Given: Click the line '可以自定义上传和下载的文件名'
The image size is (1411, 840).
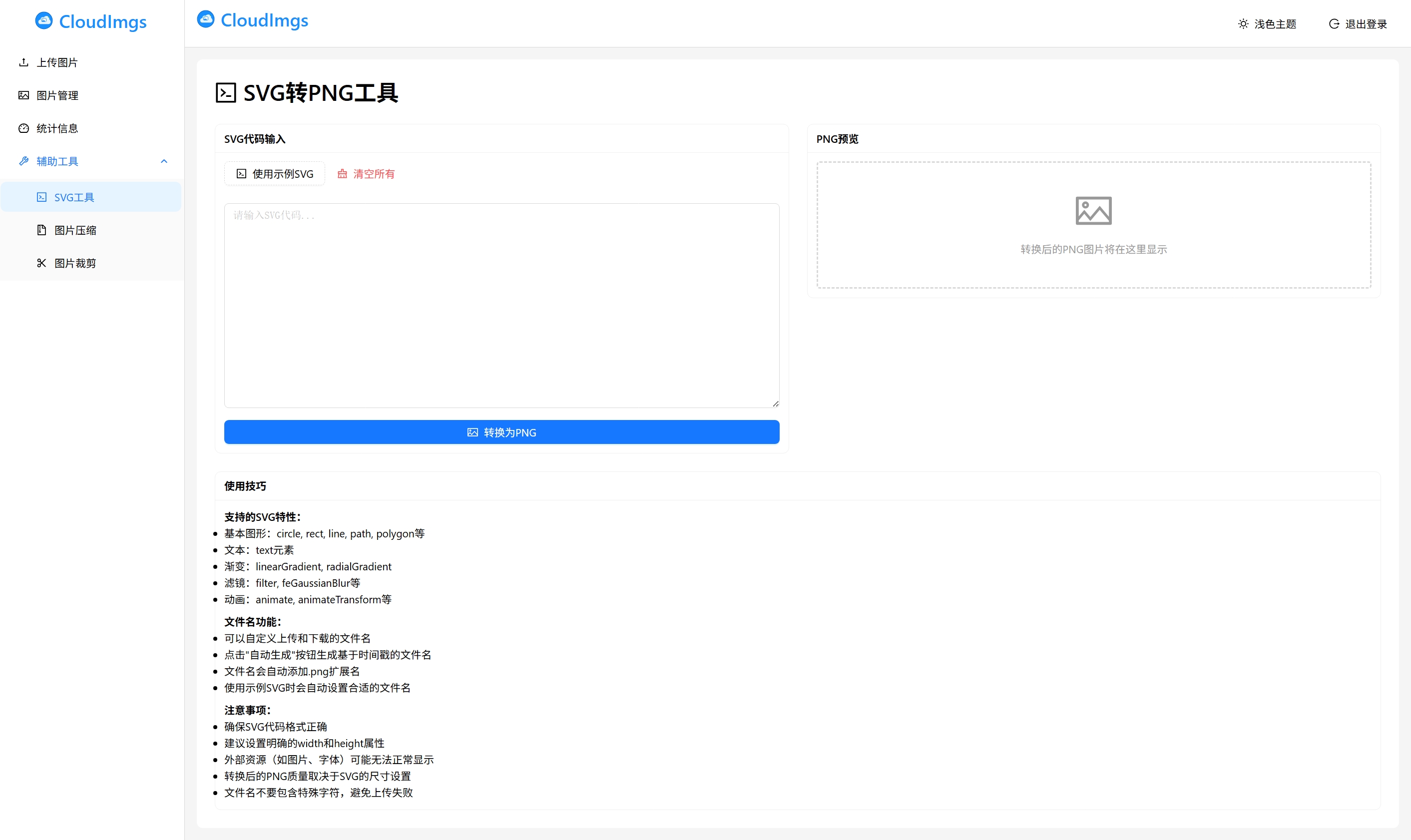Looking at the screenshot, I should click(297, 639).
